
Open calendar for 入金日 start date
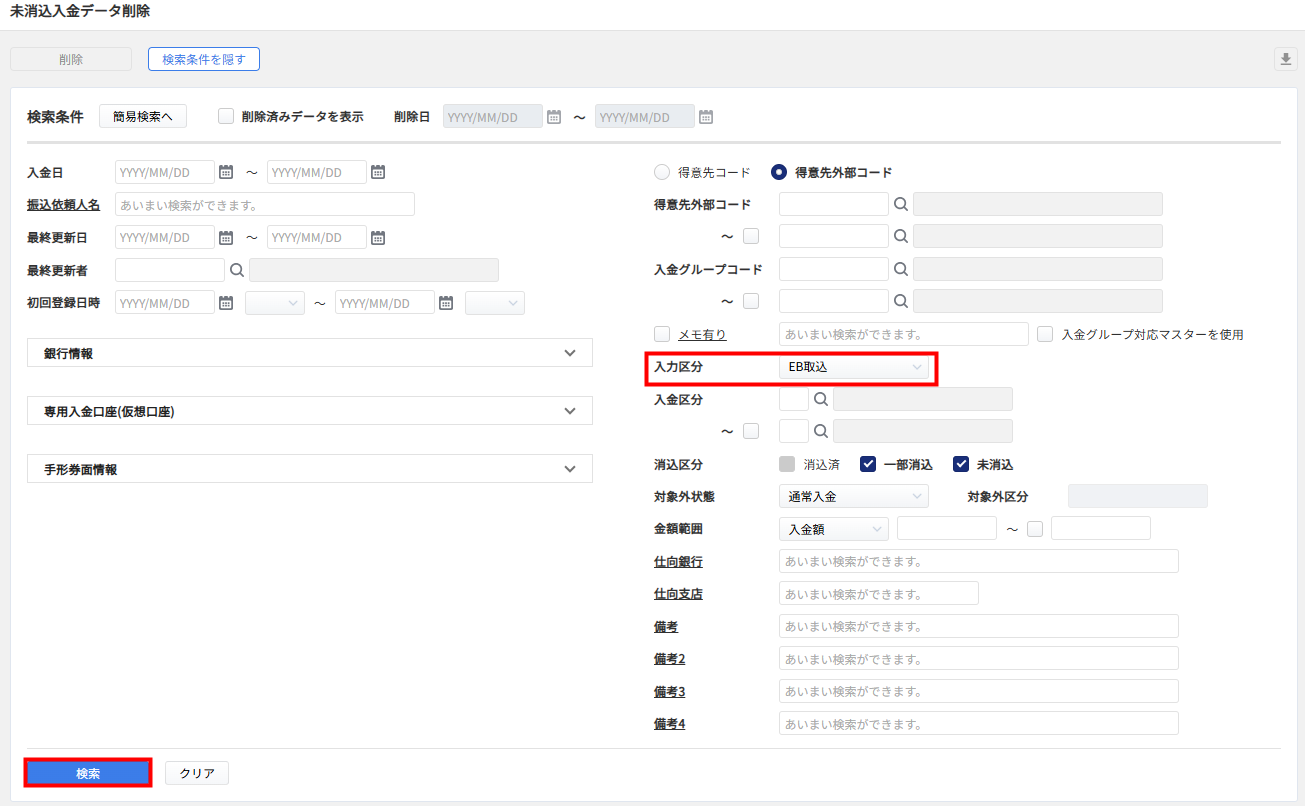(x=226, y=172)
